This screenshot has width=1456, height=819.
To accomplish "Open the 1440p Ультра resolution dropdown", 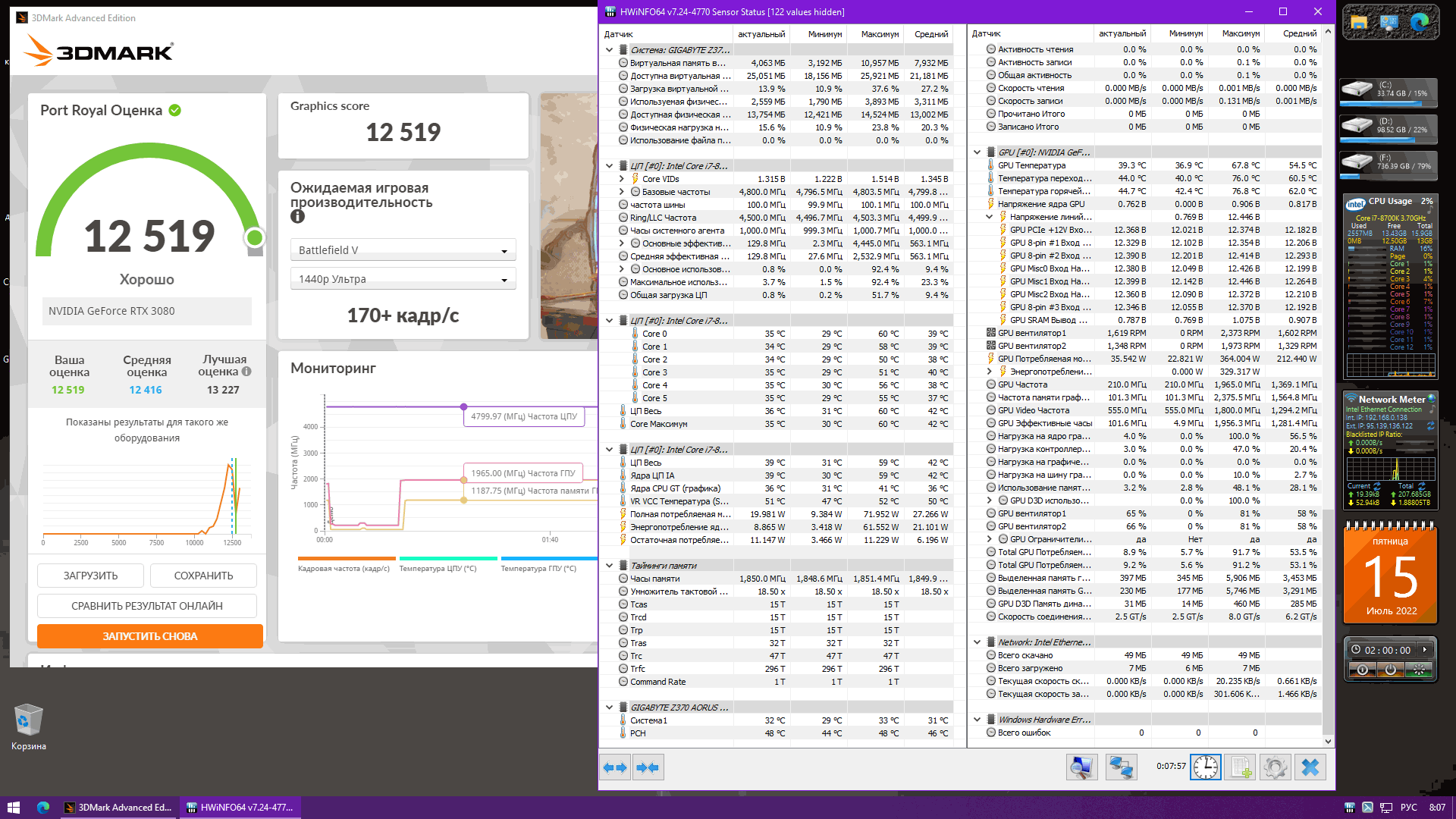I will [403, 279].
